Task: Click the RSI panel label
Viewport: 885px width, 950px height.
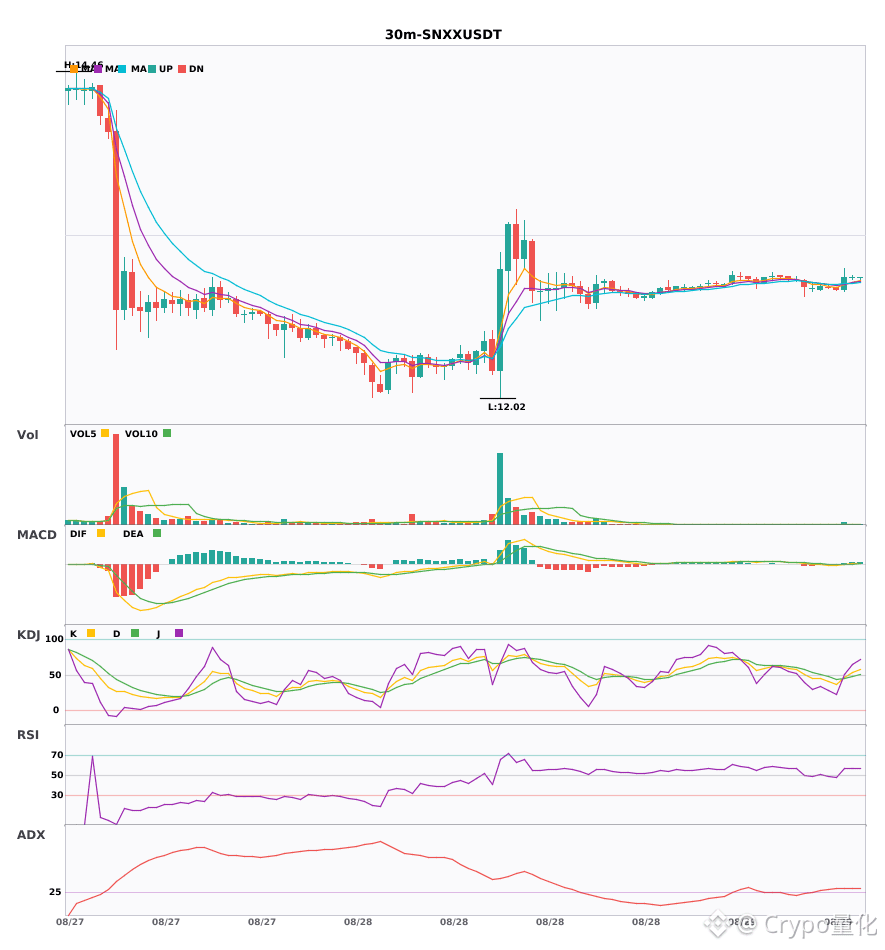Action: [x=28, y=735]
